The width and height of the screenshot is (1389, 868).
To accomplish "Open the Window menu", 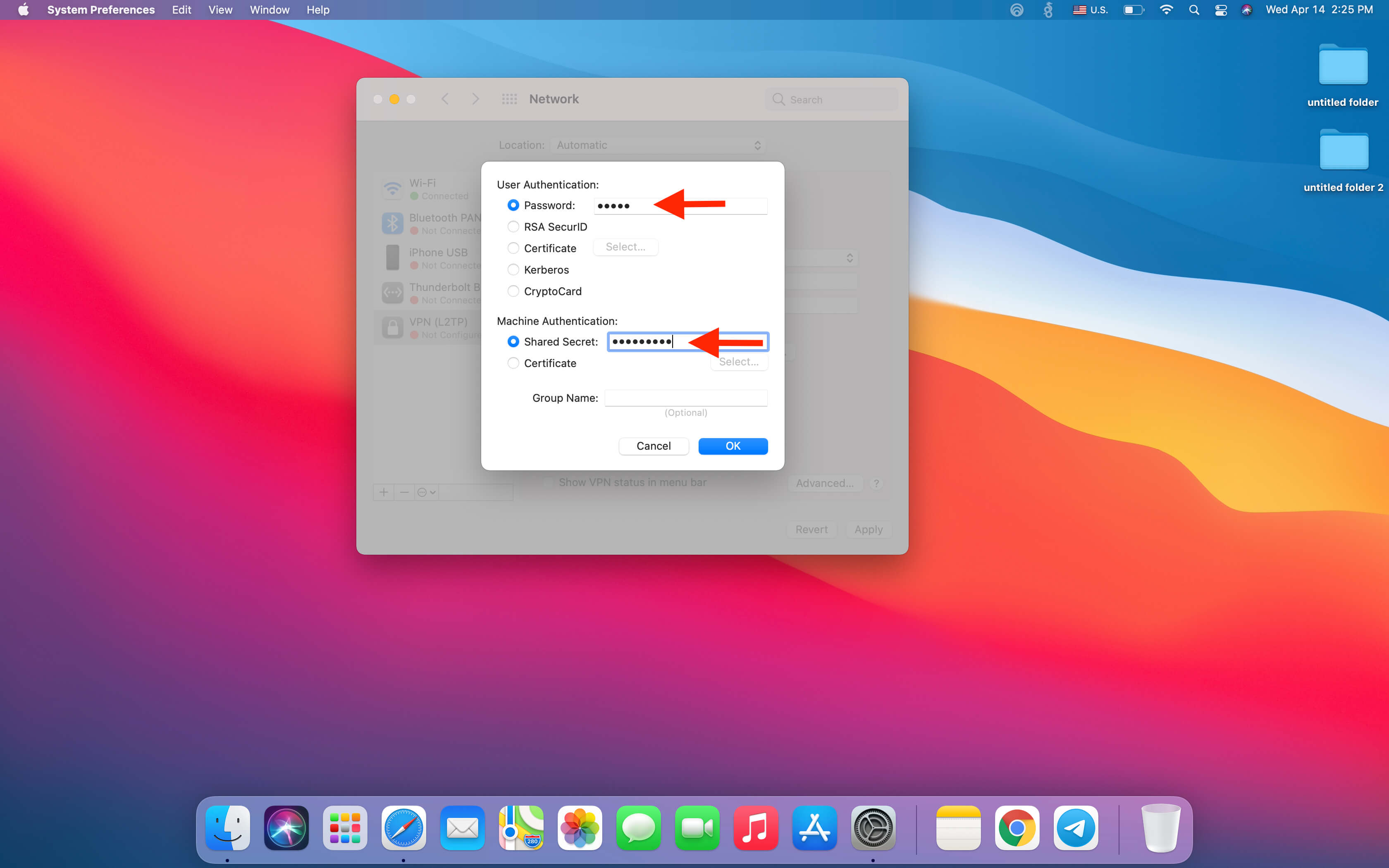I will [x=269, y=10].
